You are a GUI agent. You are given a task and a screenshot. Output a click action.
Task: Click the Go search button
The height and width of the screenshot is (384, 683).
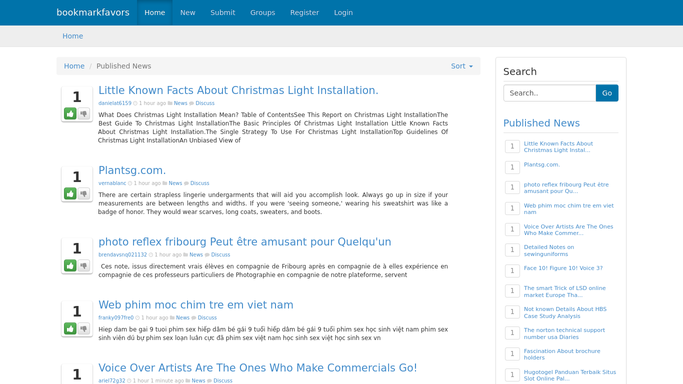click(x=607, y=93)
